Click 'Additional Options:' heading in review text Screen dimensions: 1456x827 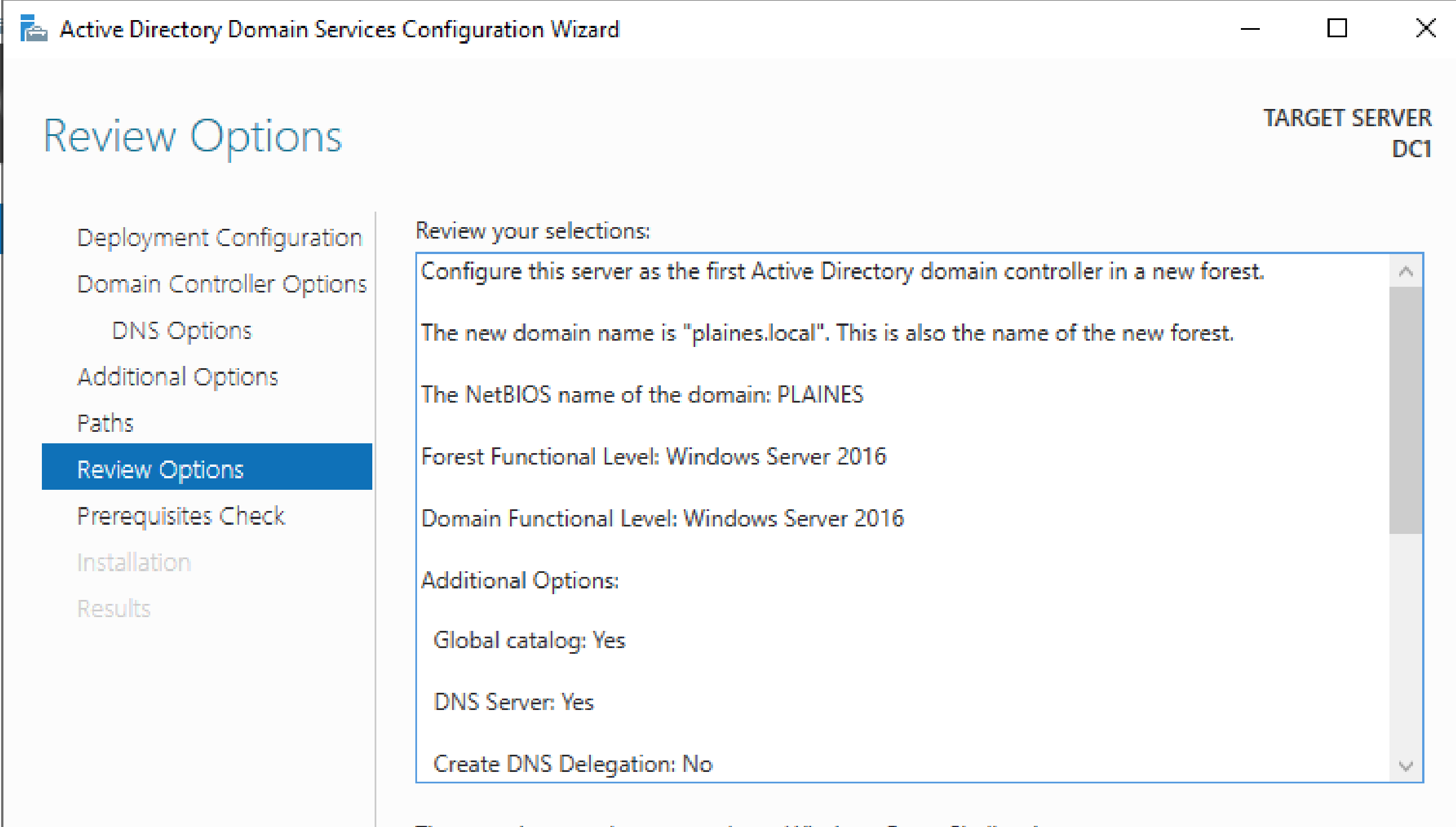coord(520,580)
